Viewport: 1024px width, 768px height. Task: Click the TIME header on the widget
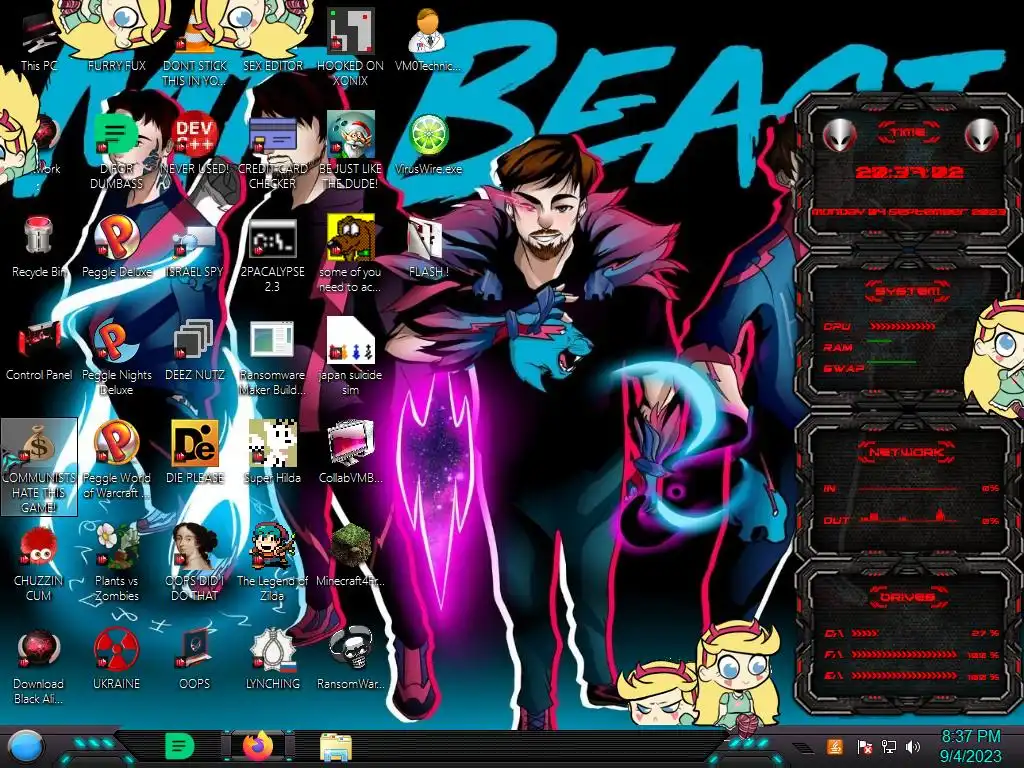click(x=908, y=133)
